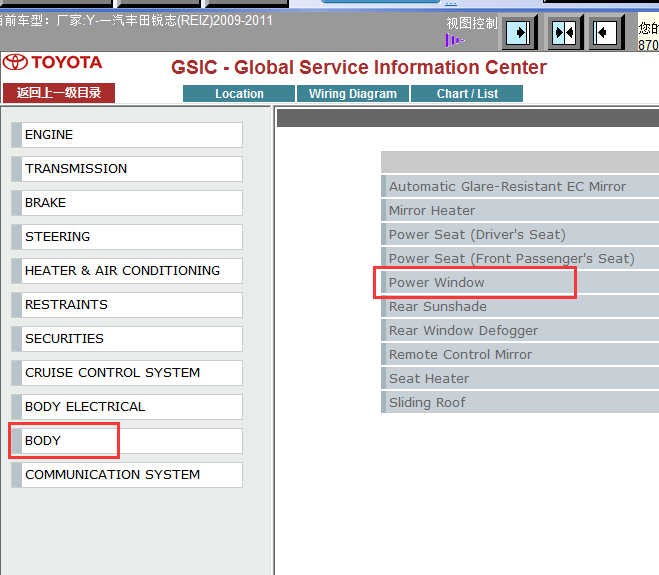Image resolution: width=659 pixels, height=575 pixels.
Task: Open Rear Window Defogger entry
Action: 520,330
